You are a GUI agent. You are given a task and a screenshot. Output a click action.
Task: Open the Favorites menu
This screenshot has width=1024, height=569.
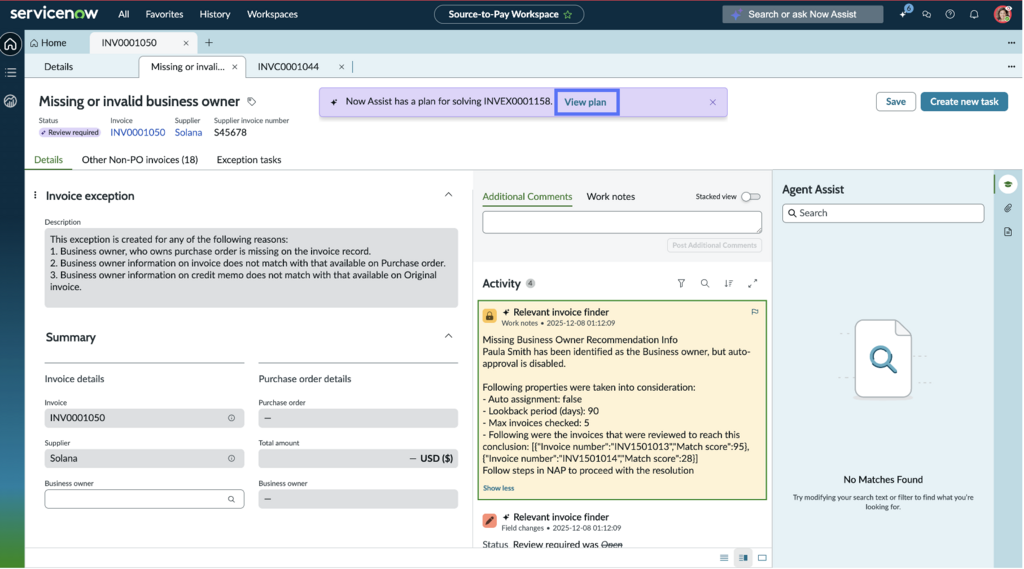click(x=164, y=14)
